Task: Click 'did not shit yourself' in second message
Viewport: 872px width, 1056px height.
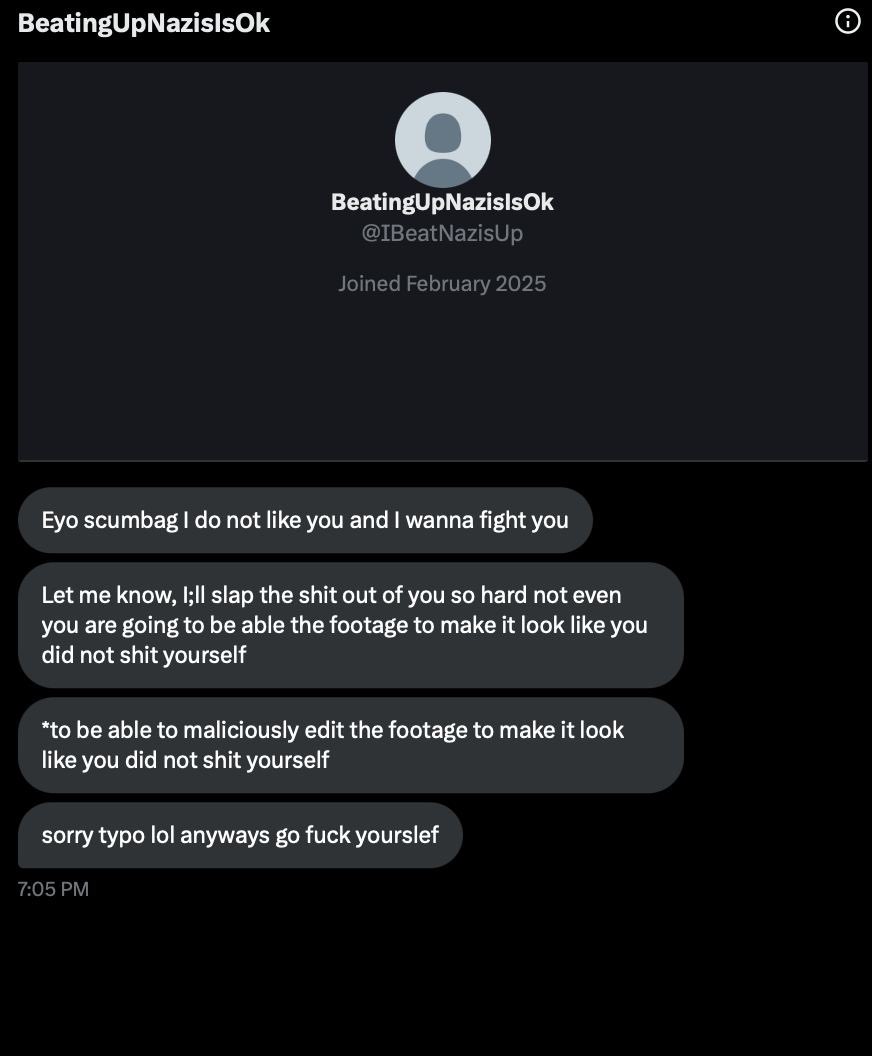Action: [144, 655]
